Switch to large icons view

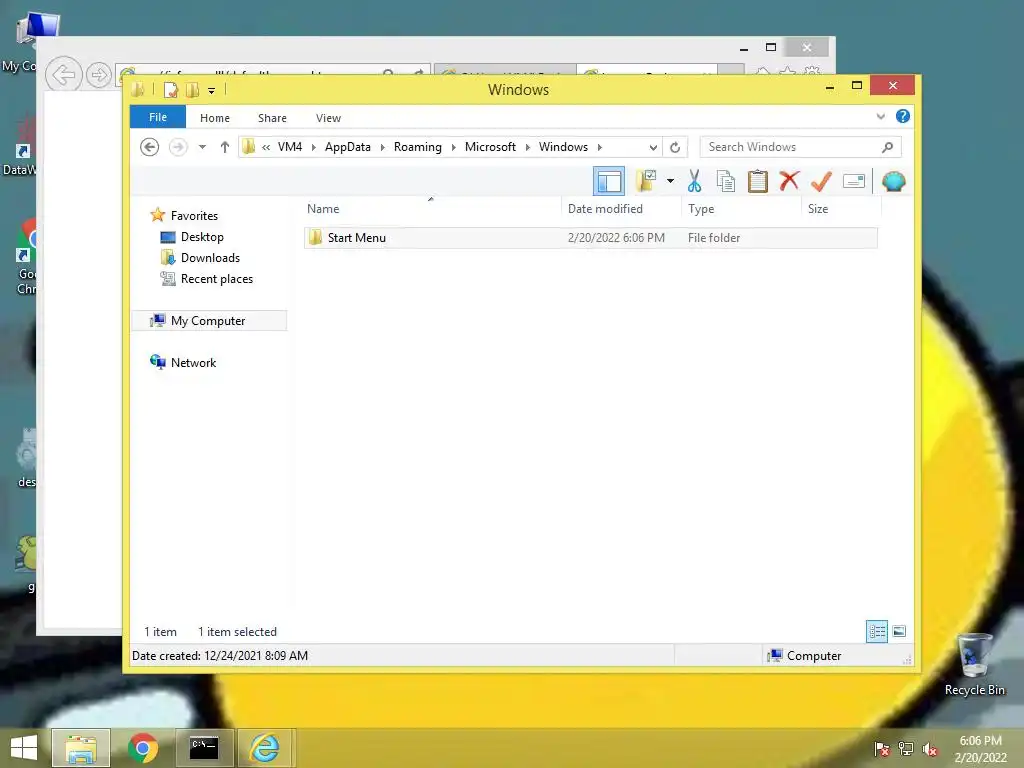(x=899, y=632)
